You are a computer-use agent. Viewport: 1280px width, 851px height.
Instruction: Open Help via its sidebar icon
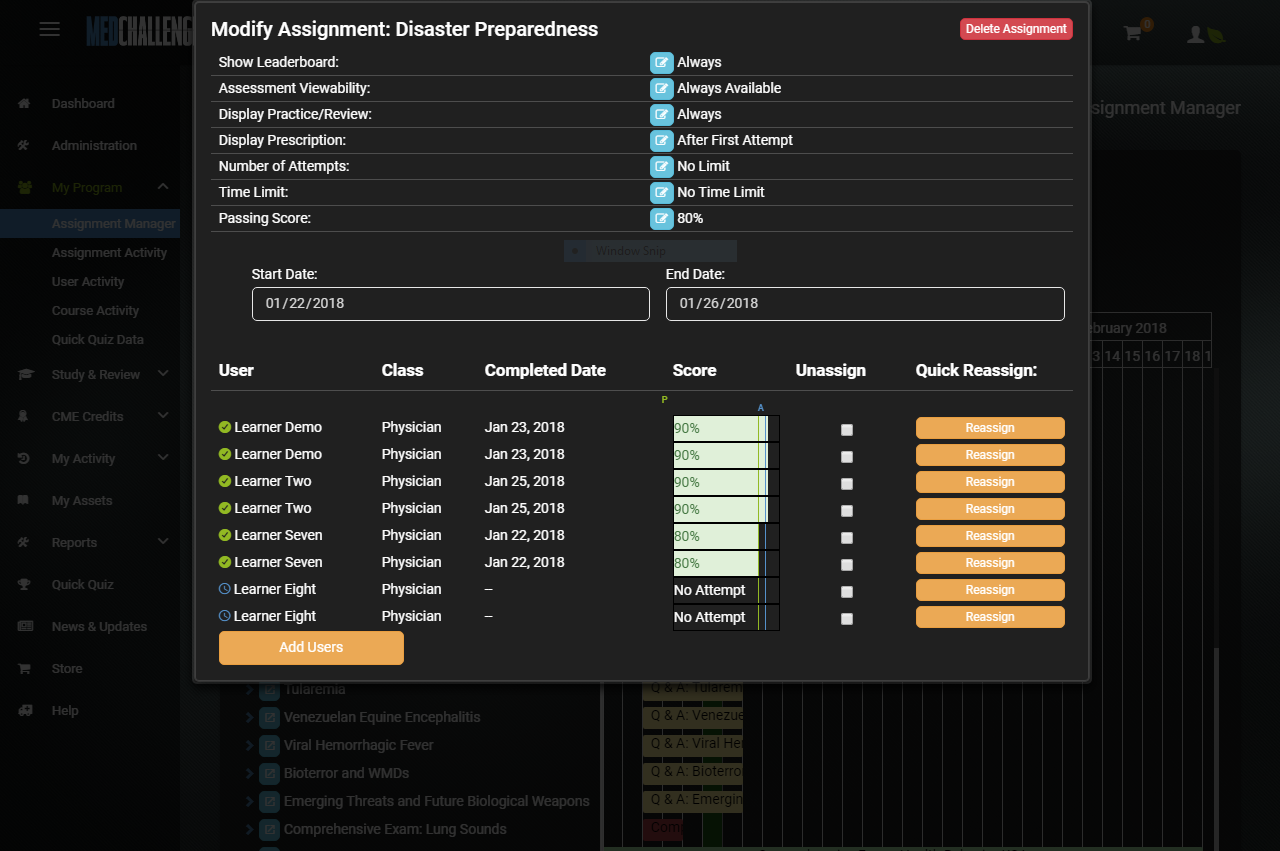click(25, 710)
